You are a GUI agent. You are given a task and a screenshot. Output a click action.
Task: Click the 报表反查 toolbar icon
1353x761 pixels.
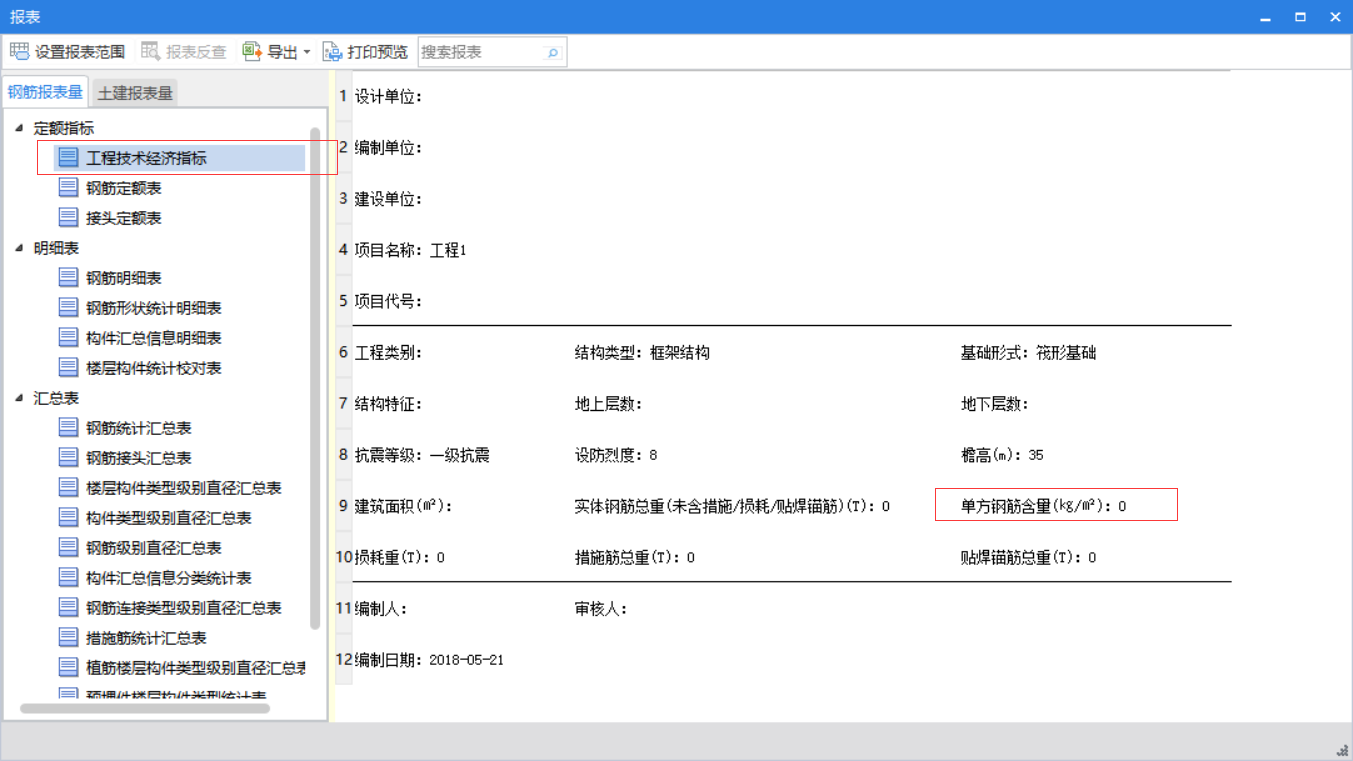[151, 51]
